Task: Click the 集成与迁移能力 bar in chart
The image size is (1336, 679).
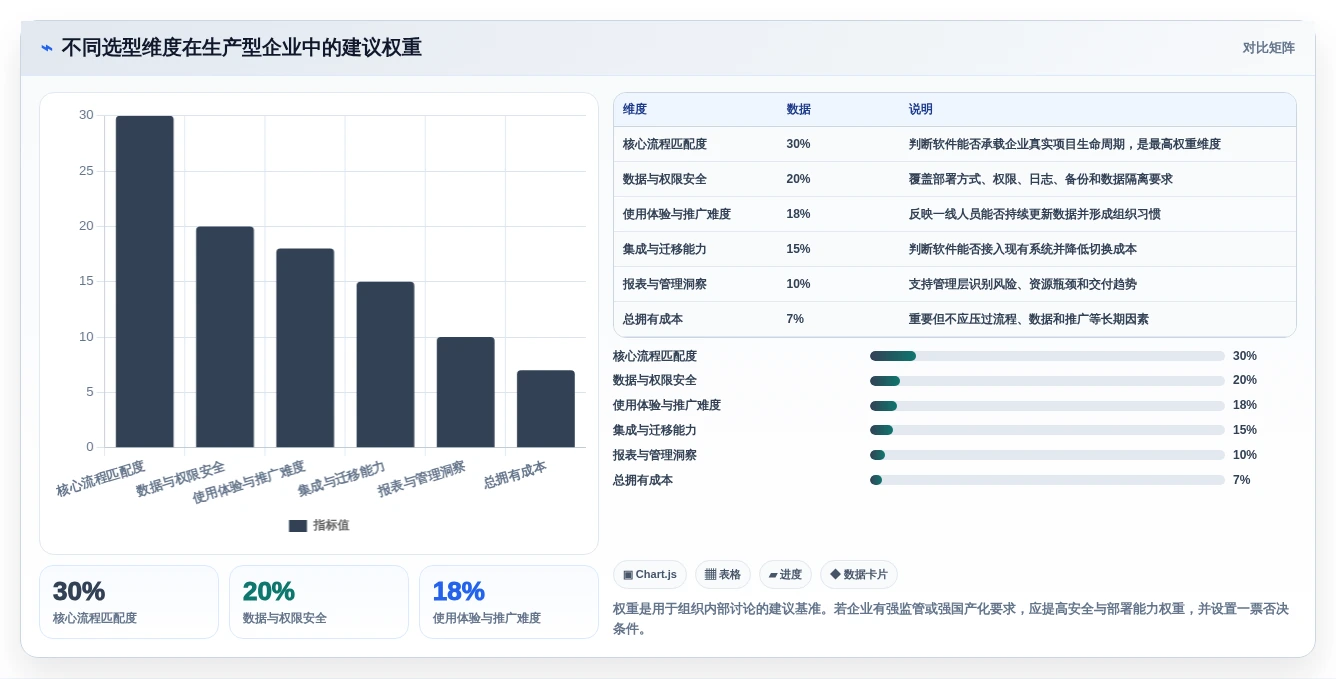Action: [385, 365]
